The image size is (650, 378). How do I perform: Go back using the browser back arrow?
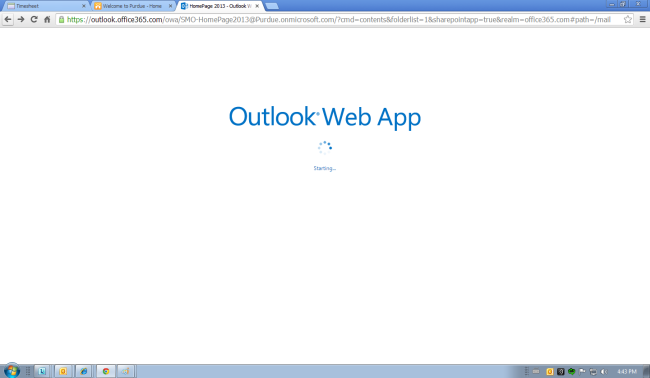point(8,19)
